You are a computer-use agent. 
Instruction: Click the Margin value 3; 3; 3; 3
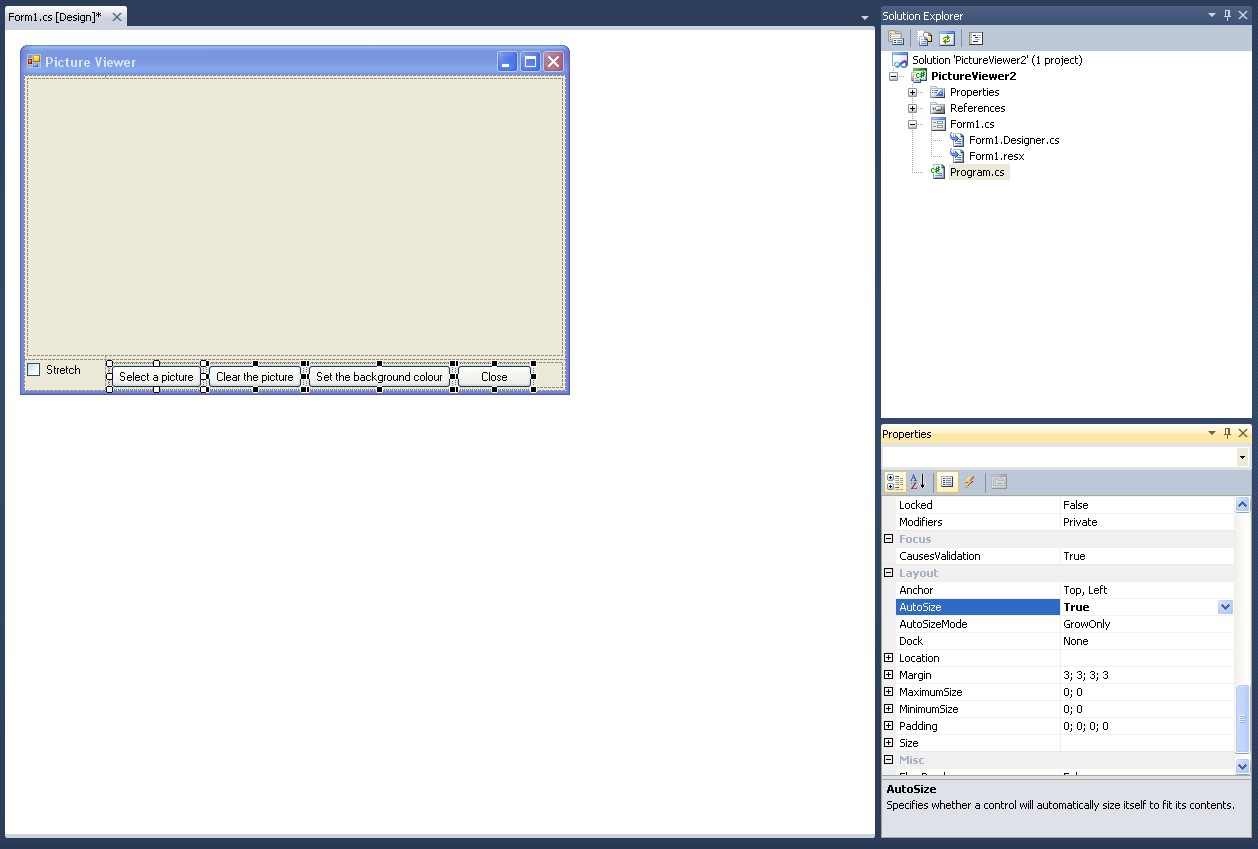click(x=1085, y=675)
